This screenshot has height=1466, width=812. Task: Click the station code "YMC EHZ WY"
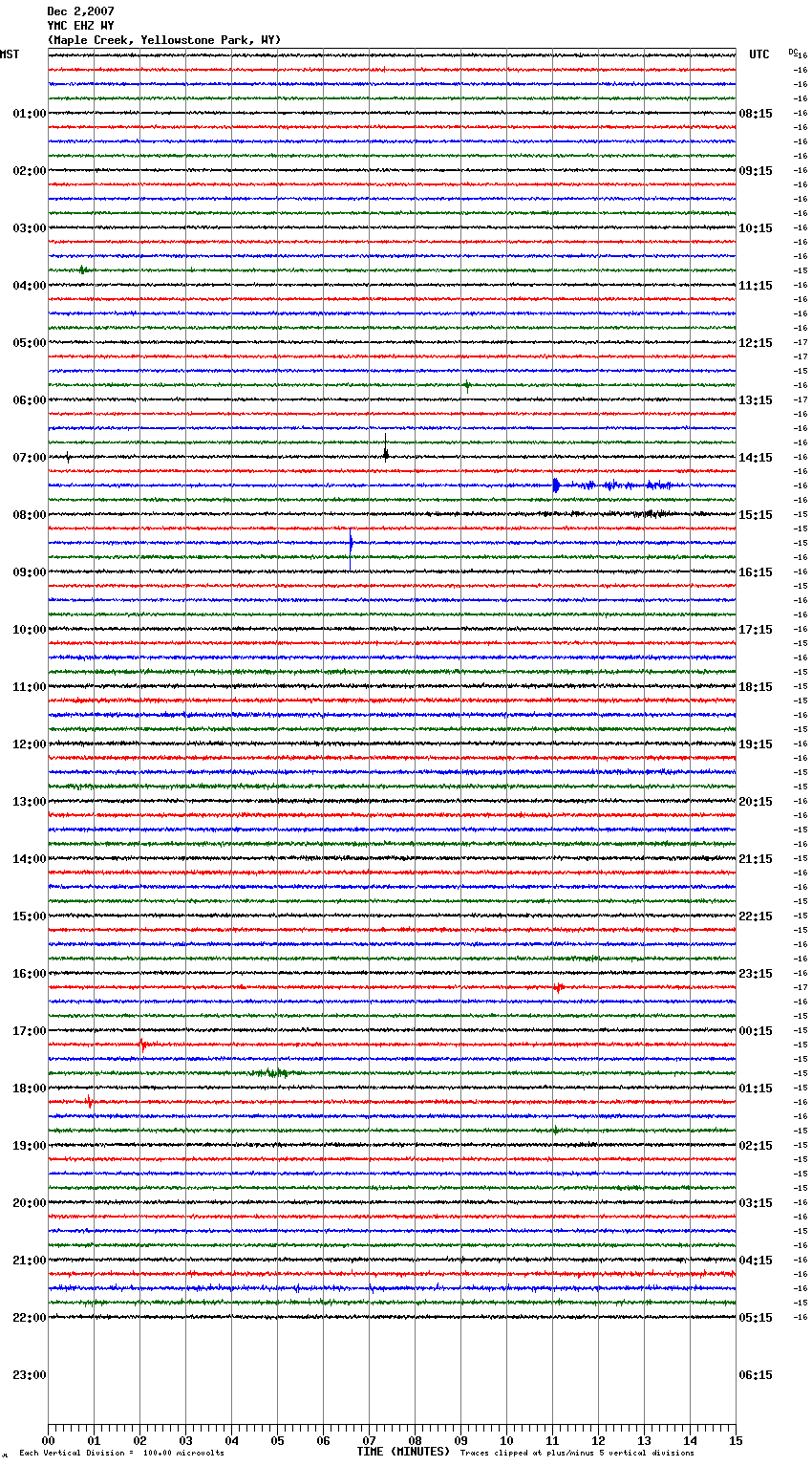[x=80, y=26]
